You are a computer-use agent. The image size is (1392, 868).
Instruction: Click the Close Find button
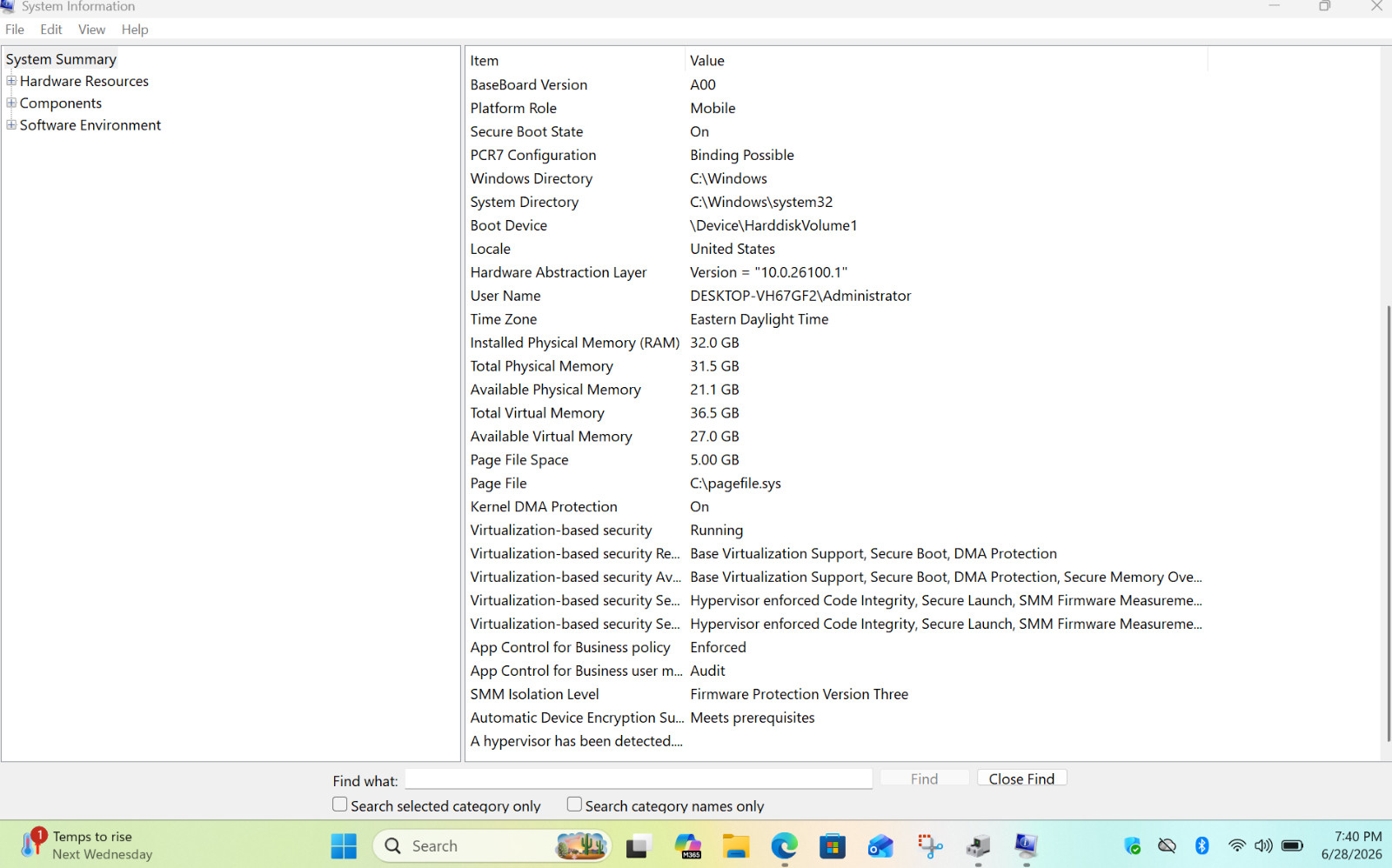point(1021,778)
